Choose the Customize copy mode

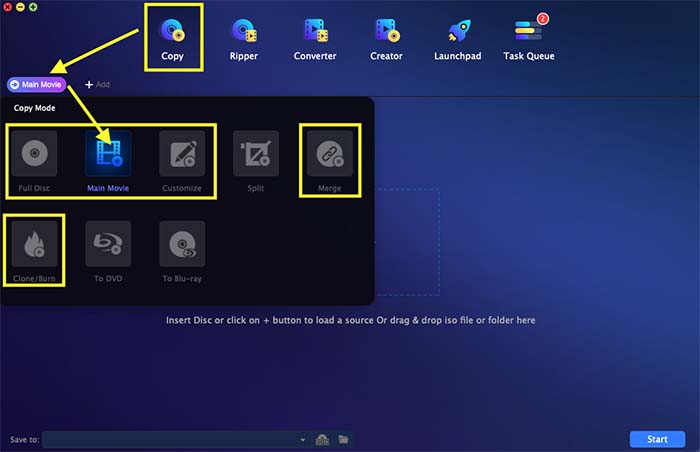(x=182, y=161)
